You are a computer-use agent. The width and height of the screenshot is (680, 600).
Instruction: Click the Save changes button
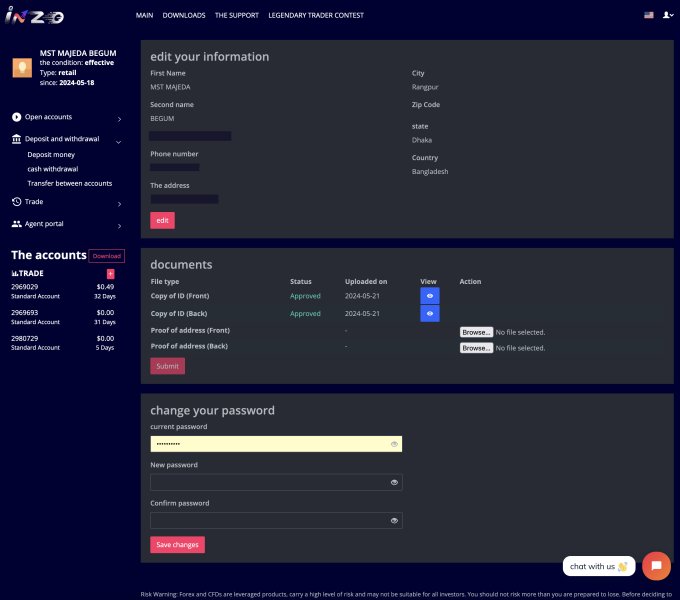pos(177,545)
